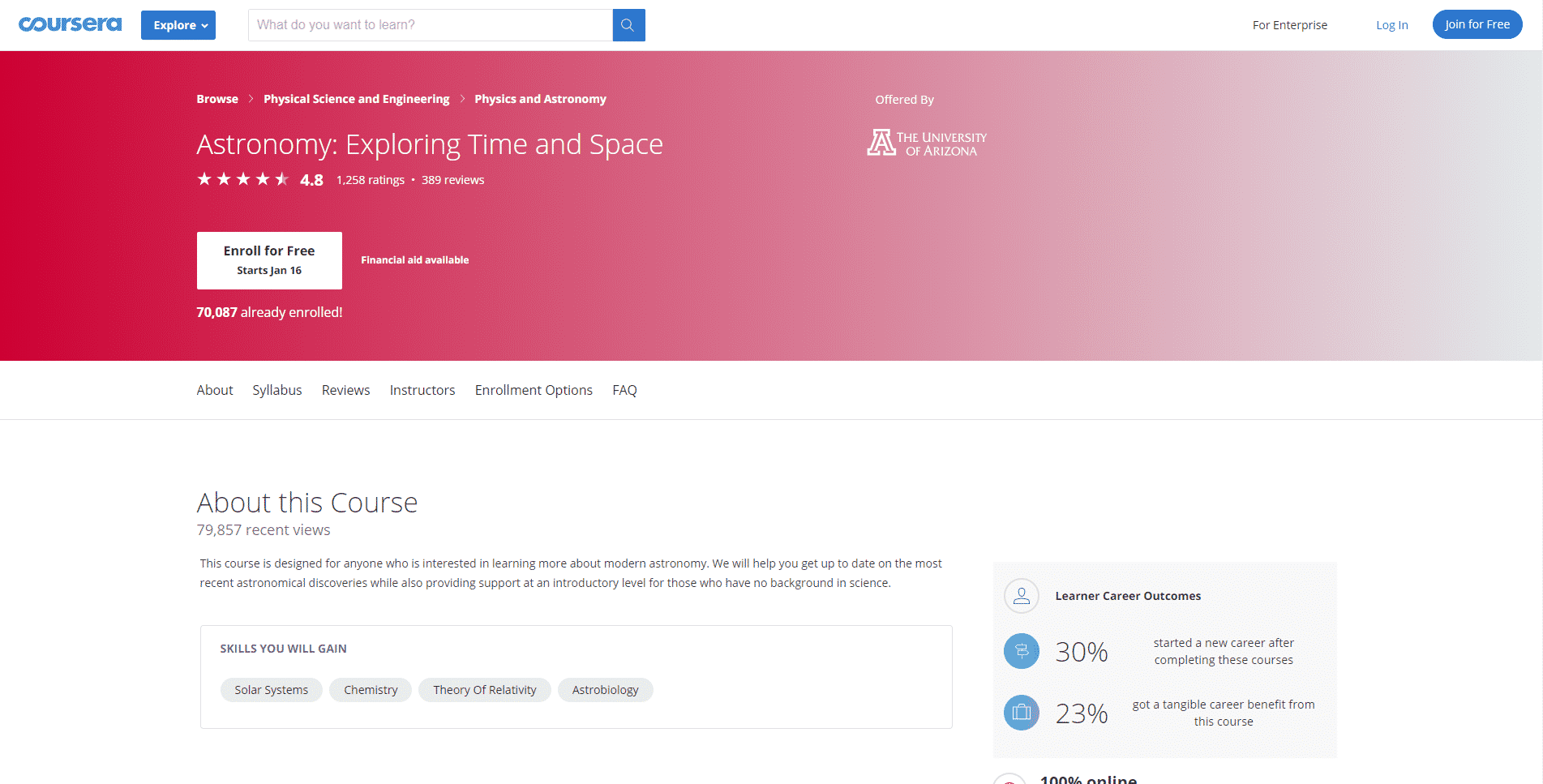This screenshot has width=1543, height=784.
Task: Select the Solar Systems skill tag
Action: (x=272, y=690)
